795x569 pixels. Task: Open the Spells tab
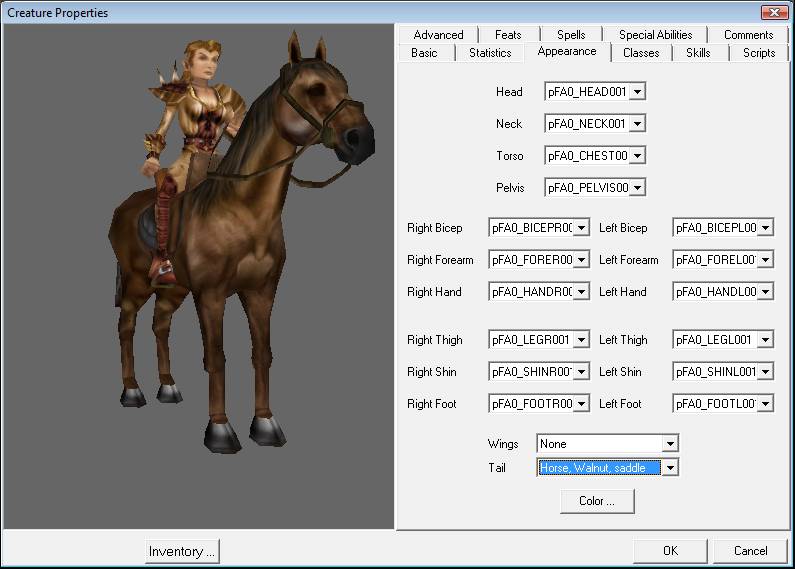(571, 35)
